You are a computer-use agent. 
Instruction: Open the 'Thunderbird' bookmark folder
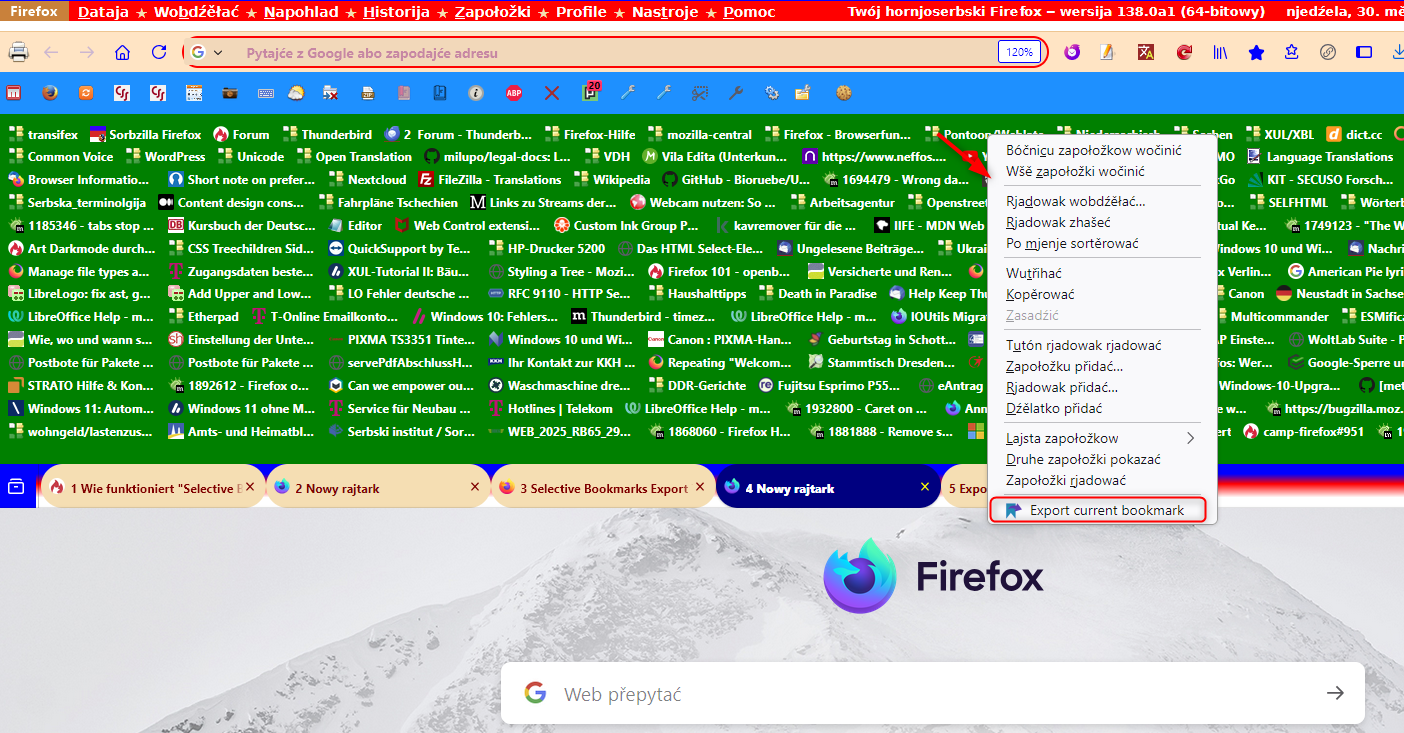(327, 134)
